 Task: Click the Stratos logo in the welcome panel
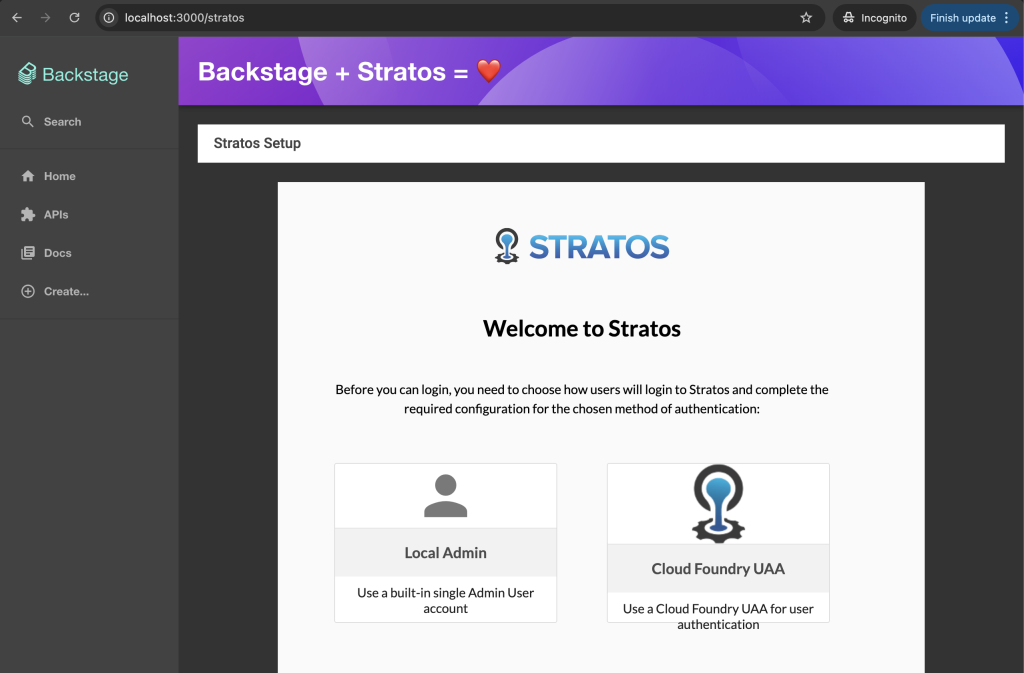(x=582, y=246)
